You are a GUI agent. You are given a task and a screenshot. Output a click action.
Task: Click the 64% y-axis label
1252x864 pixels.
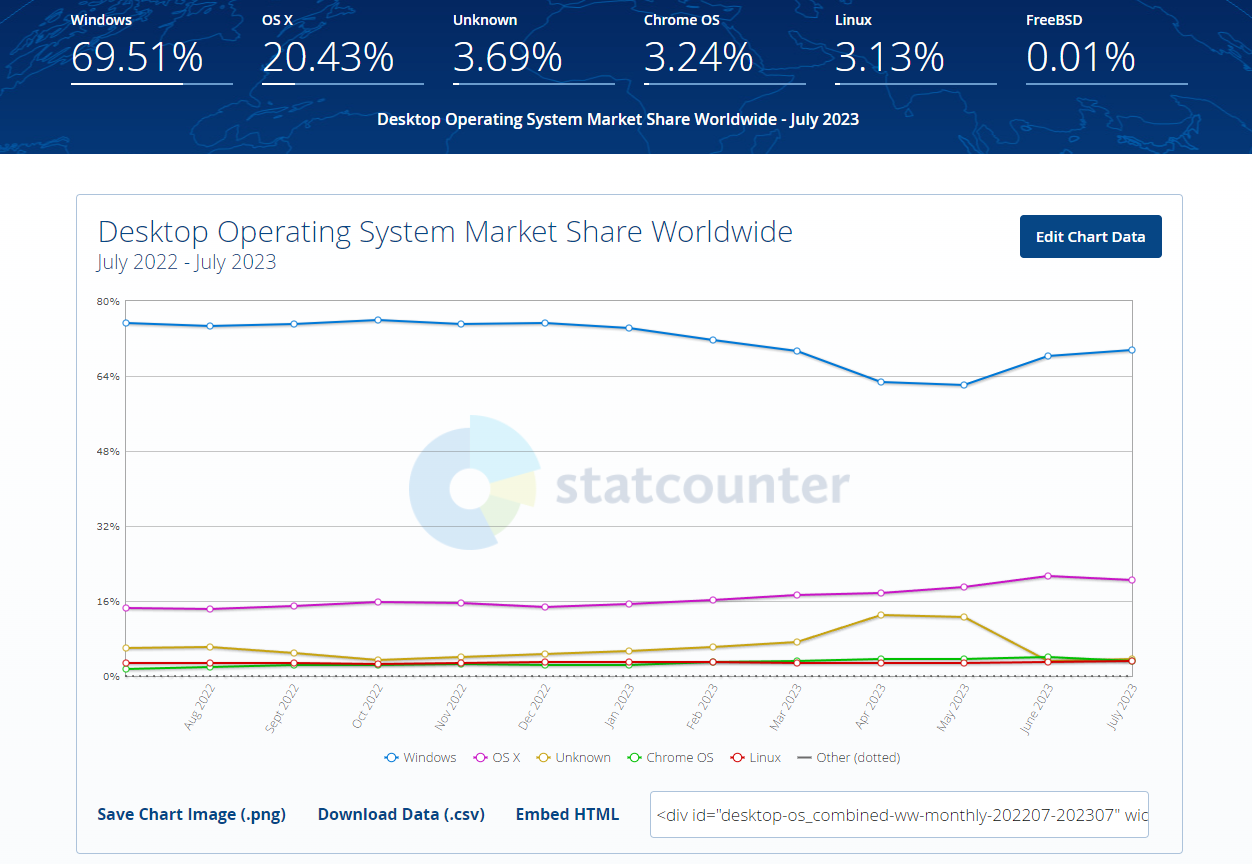click(108, 376)
